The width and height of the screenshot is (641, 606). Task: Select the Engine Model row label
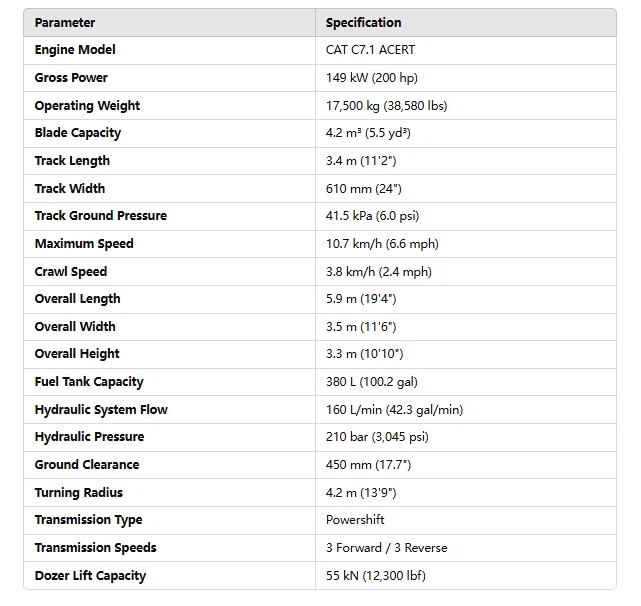click(75, 50)
